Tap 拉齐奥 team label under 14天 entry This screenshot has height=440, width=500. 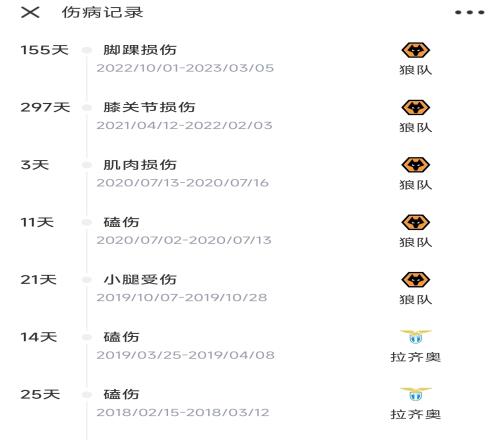415,357
